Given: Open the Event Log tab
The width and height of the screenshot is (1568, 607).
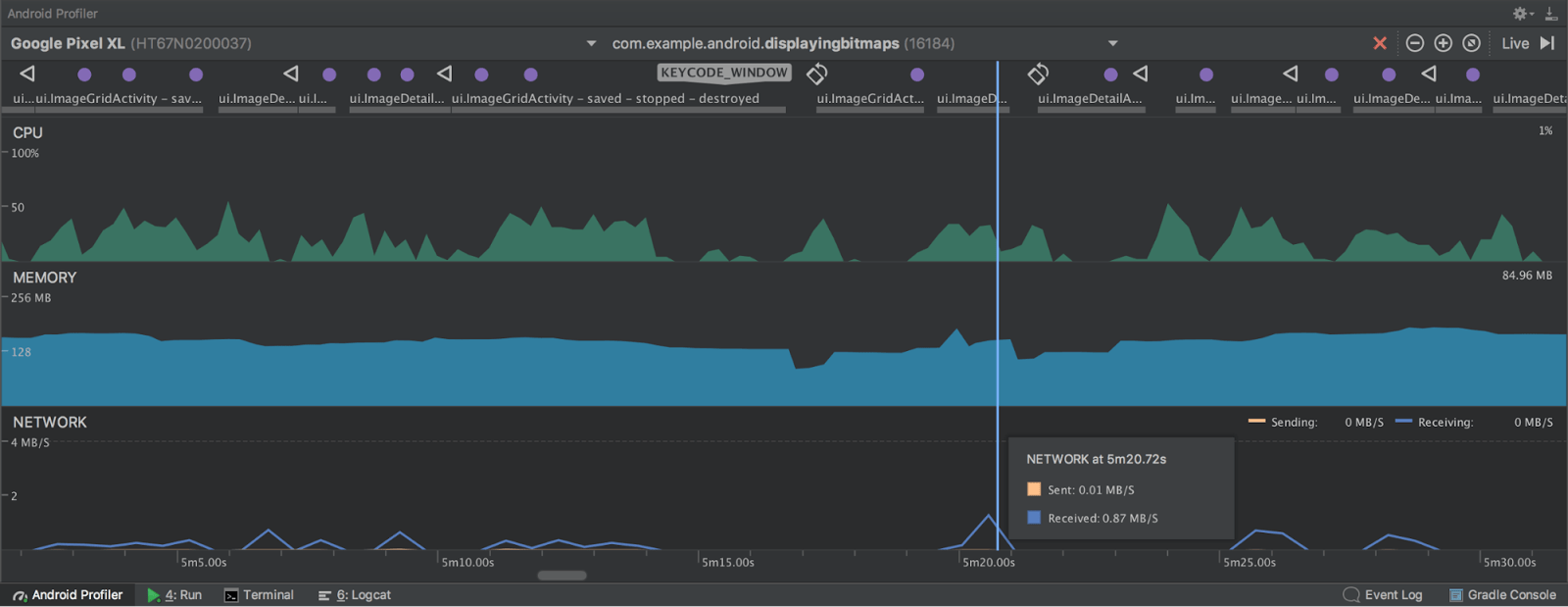Looking at the screenshot, I should (x=1383, y=595).
